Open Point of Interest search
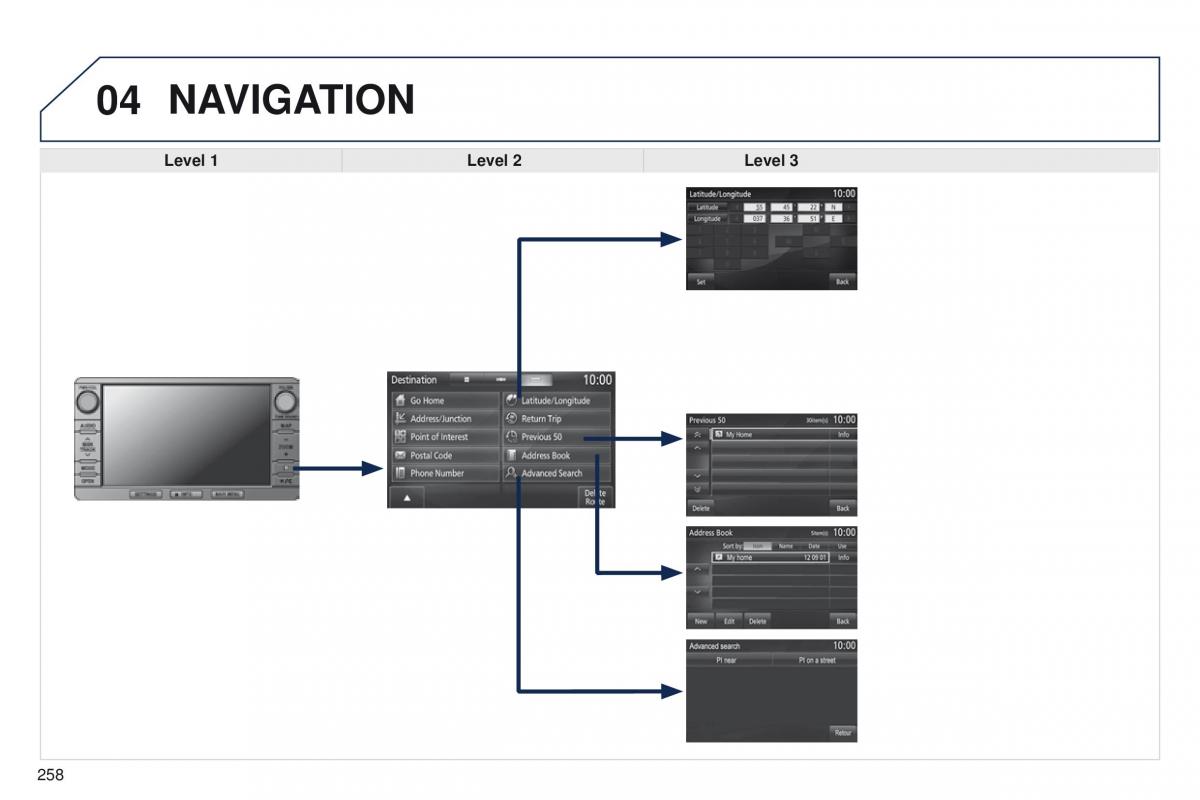 [445, 437]
